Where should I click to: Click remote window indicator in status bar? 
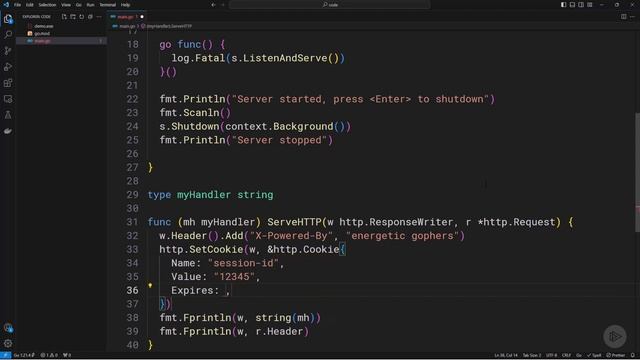5,355
